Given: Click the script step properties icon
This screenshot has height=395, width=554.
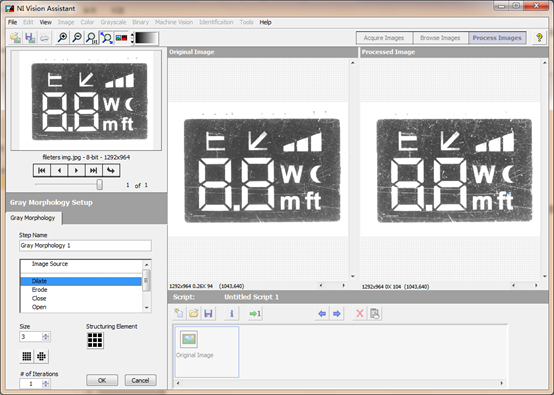Looking at the screenshot, I should 375,313.
